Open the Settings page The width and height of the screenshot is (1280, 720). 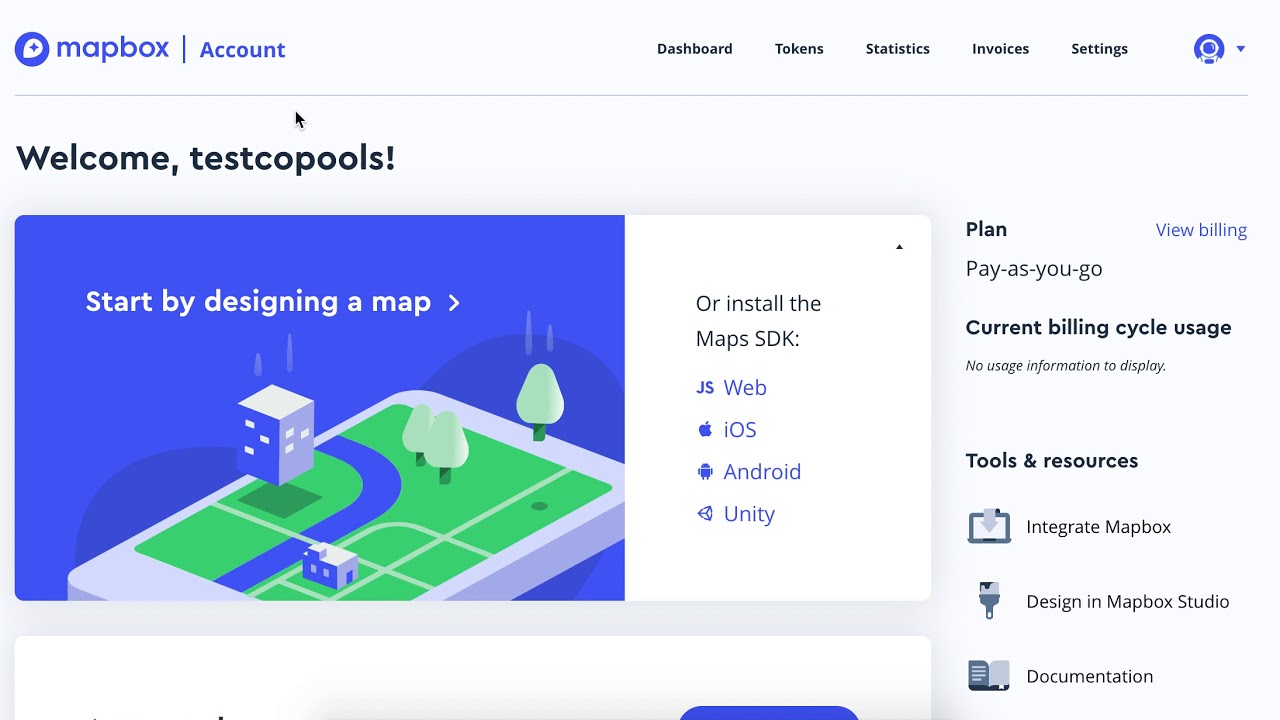1099,49
